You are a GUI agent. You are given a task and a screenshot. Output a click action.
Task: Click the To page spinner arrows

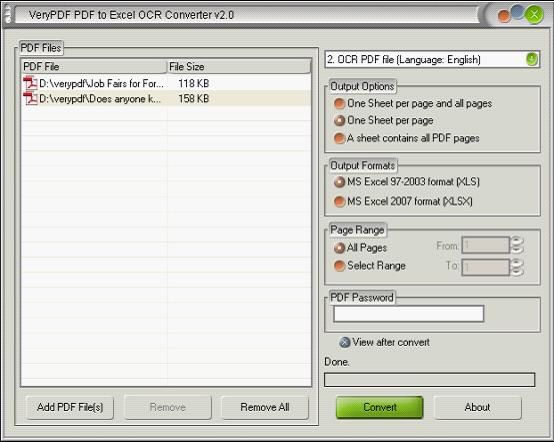[517, 267]
